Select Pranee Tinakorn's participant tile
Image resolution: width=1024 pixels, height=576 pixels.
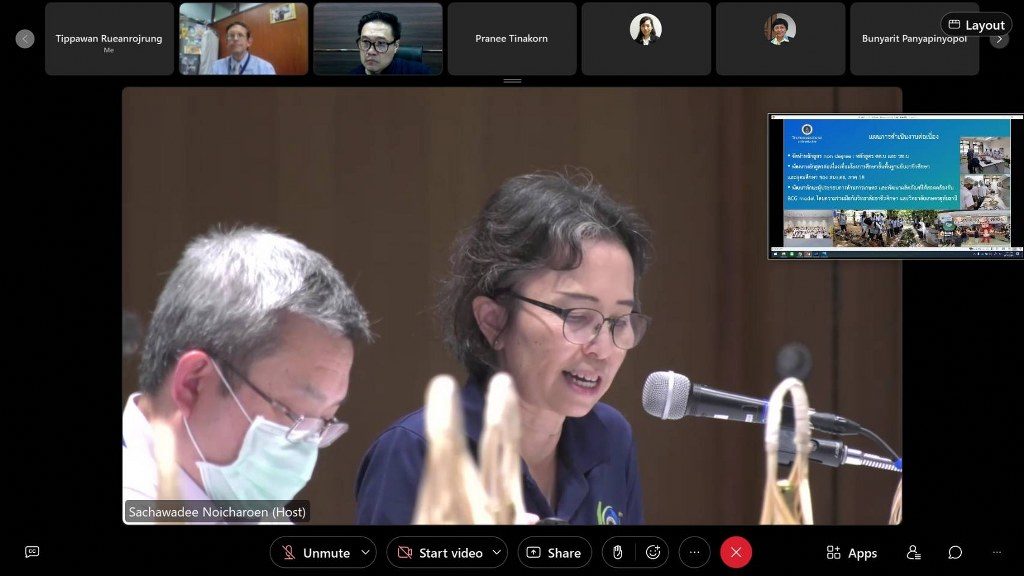click(511, 39)
